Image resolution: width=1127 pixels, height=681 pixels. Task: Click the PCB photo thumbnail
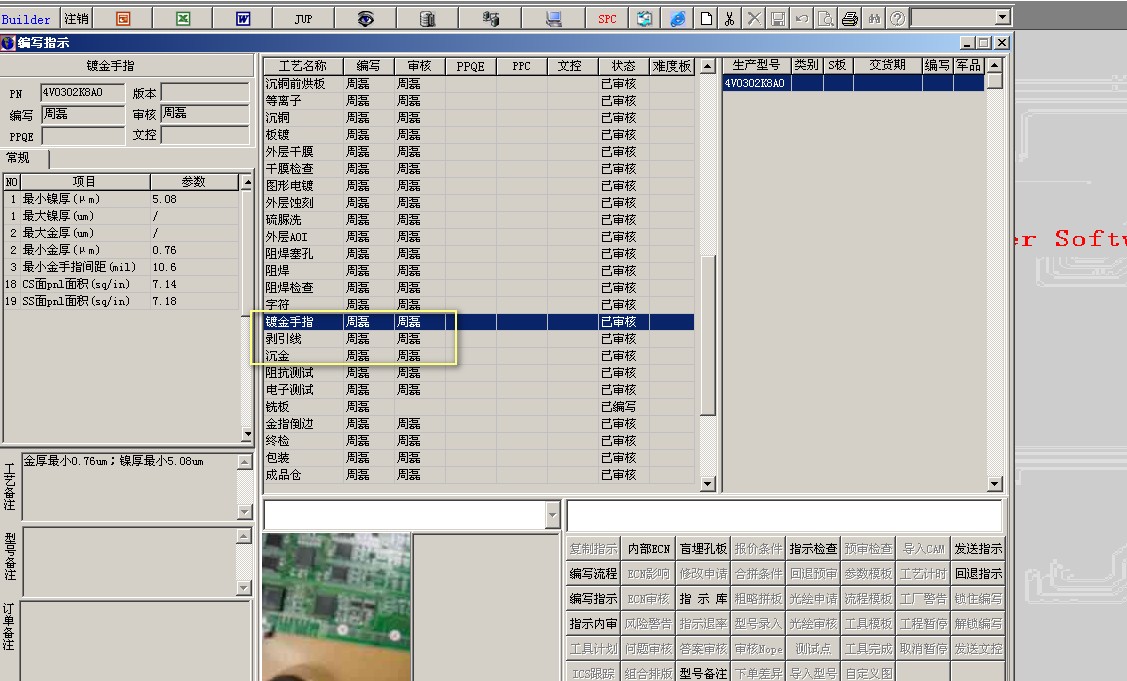coord(336,607)
